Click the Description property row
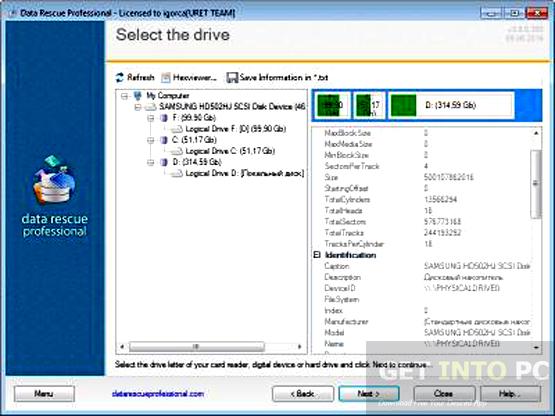555x416 pixels. pos(421,277)
